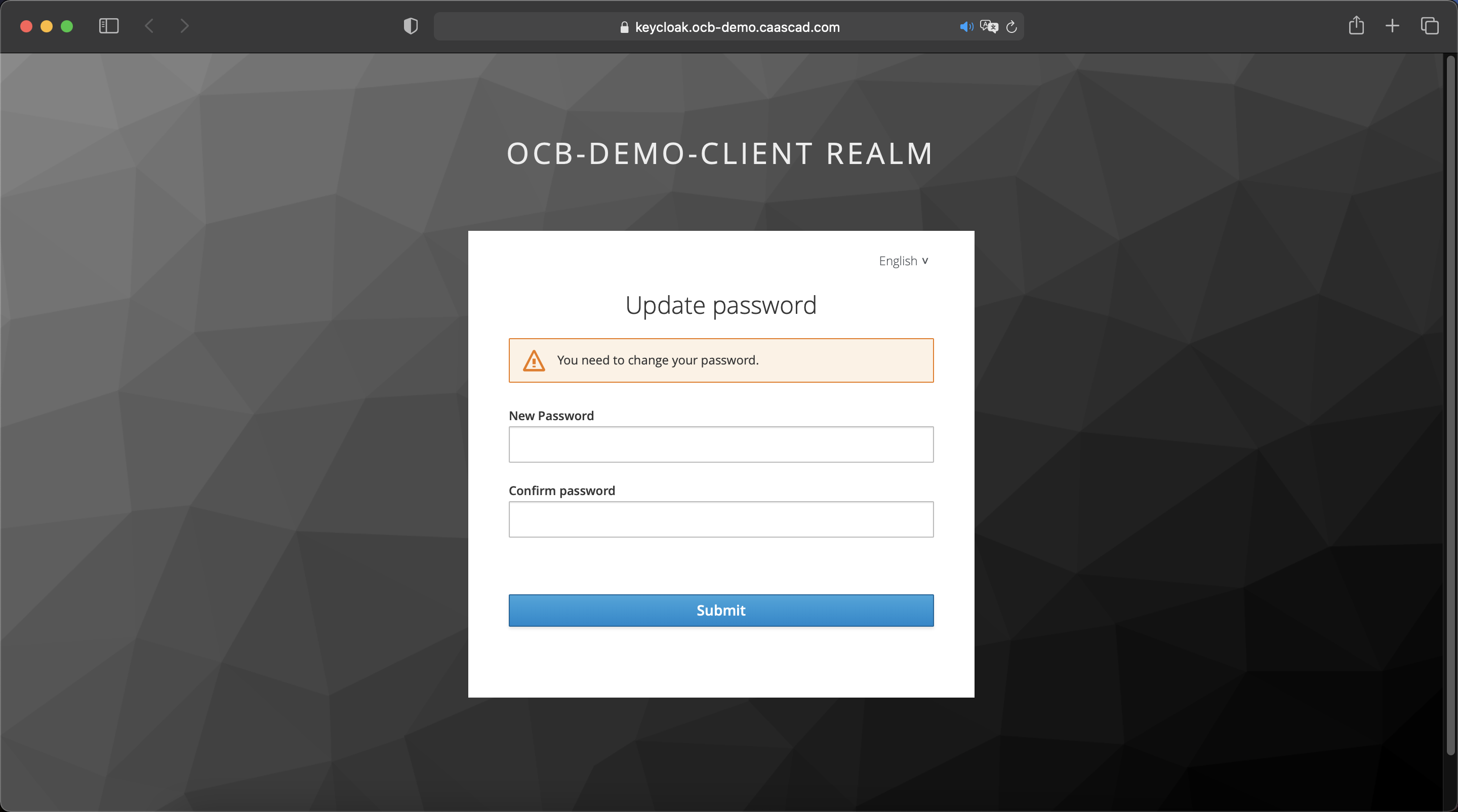Focus the New Password field
The image size is (1458, 812).
[x=721, y=444]
